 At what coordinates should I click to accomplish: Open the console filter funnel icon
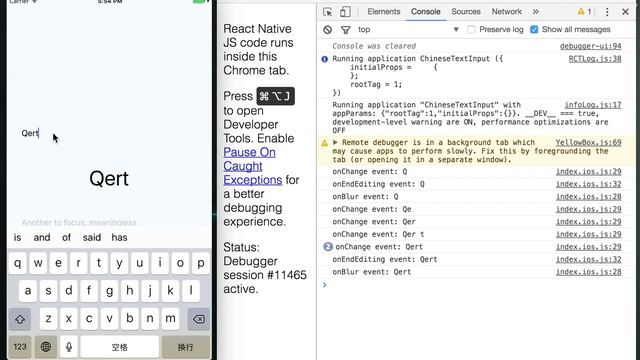[x=345, y=29]
